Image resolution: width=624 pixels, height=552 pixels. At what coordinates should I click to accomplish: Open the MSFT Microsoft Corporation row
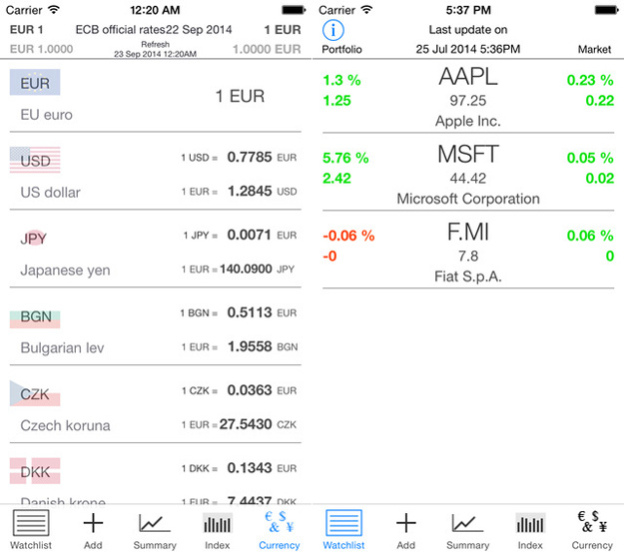468,176
